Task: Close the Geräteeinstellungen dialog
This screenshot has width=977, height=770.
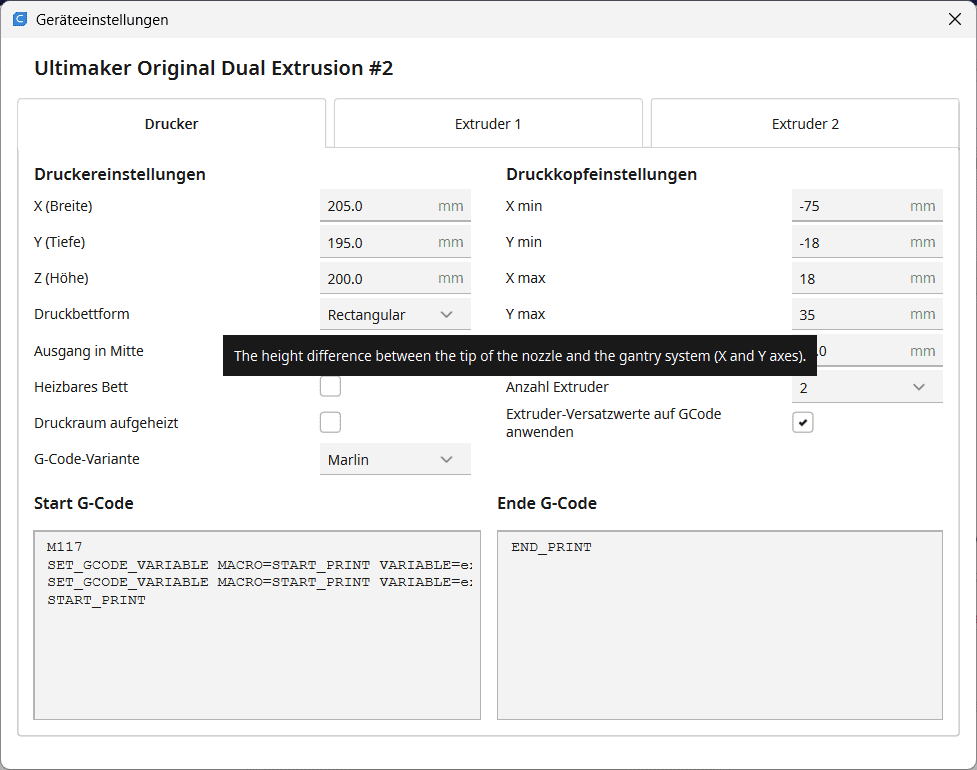Action: (x=955, y=19)
